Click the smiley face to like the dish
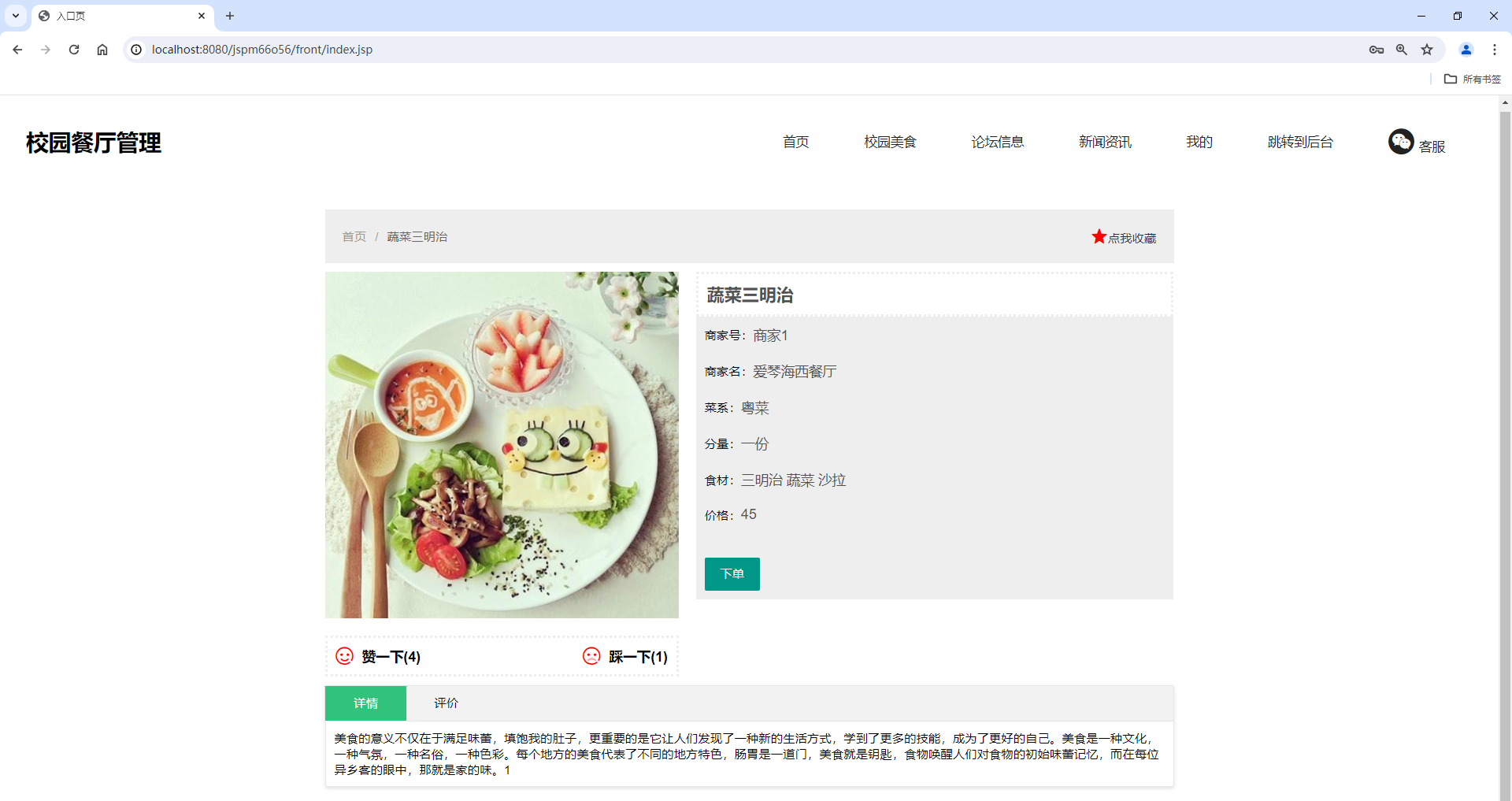 (x=344, y=655)
